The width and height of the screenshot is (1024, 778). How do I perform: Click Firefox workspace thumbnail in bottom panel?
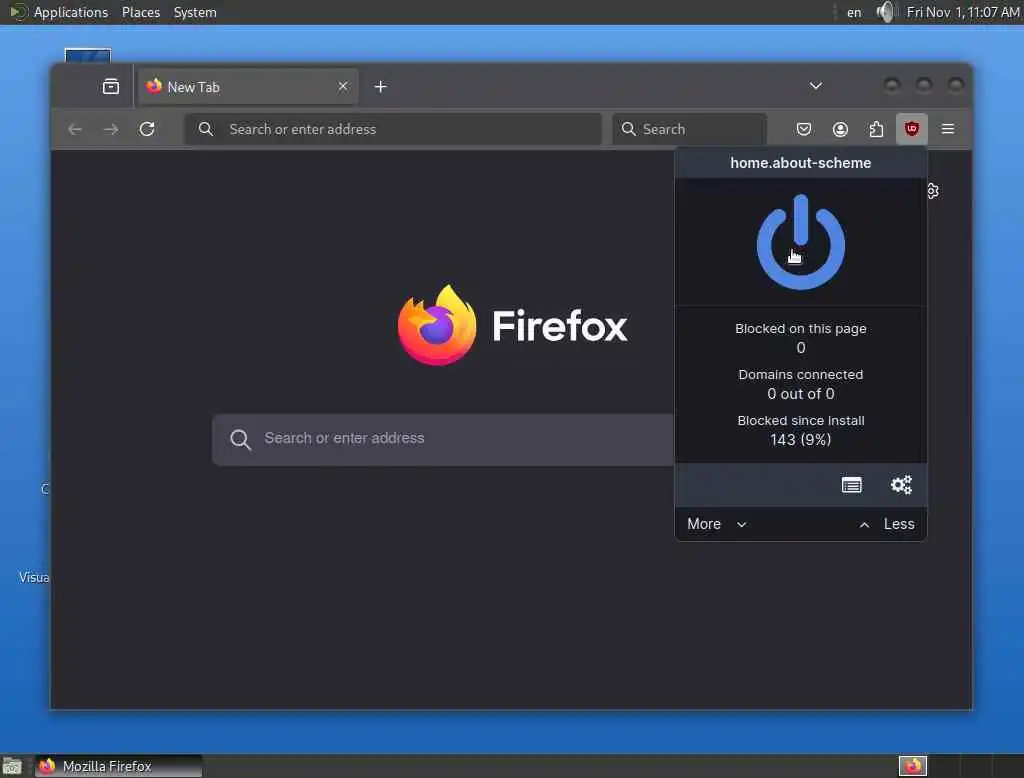point(912,766)
